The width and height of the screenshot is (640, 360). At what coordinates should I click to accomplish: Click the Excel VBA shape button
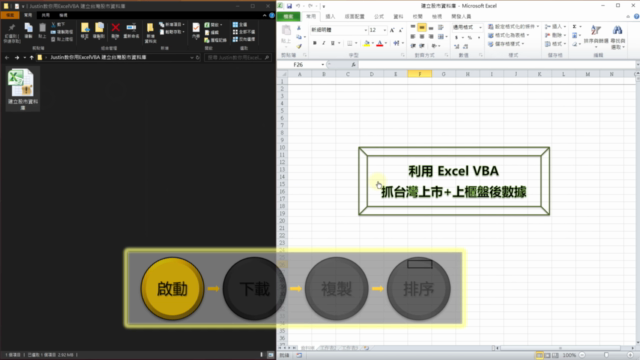click(454, 181)
